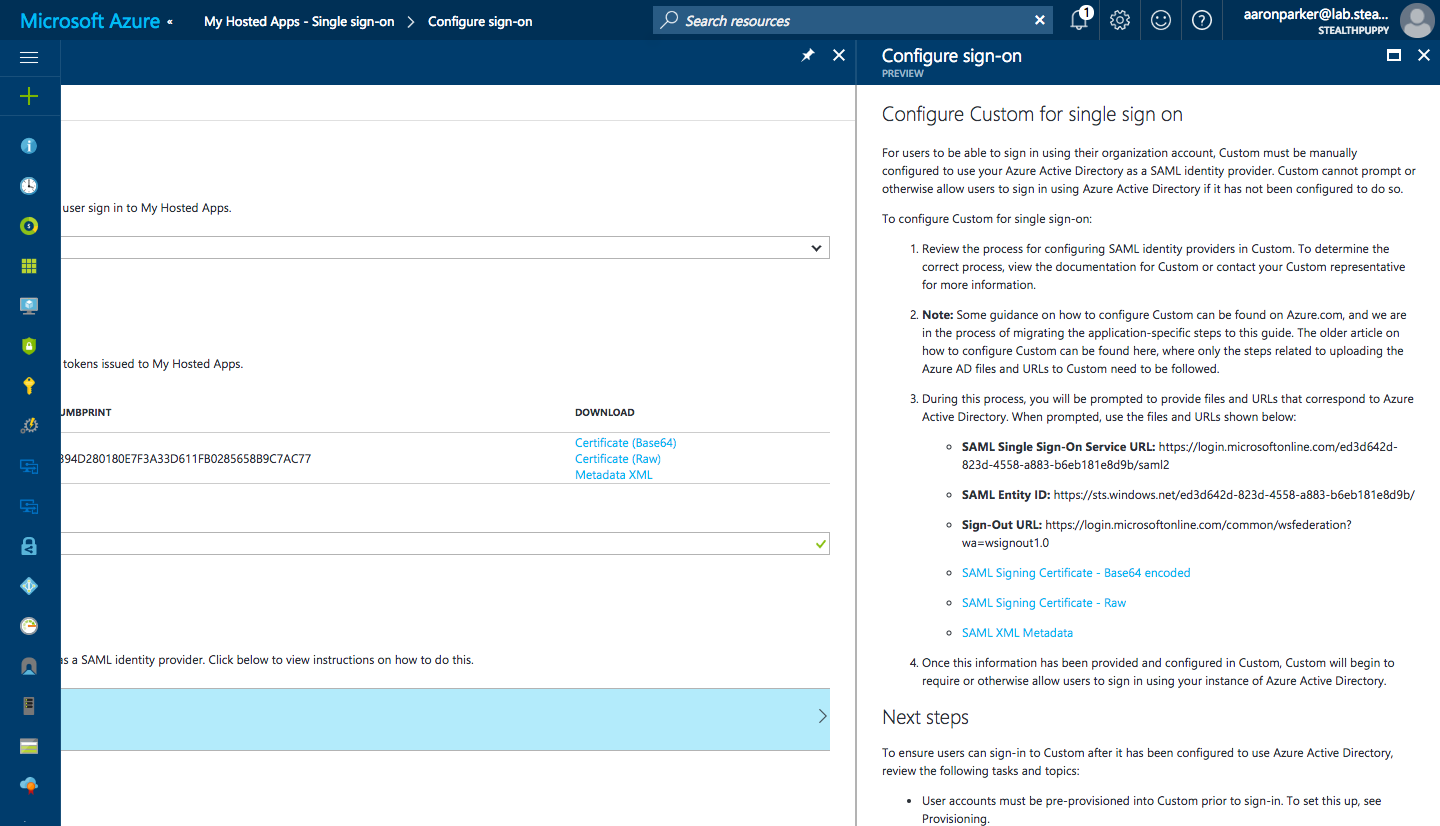Open SAML Signing Certificate - Base64 encoded link
Image resolution: width=1440 pixels, height=826 pixels.
1076,573
